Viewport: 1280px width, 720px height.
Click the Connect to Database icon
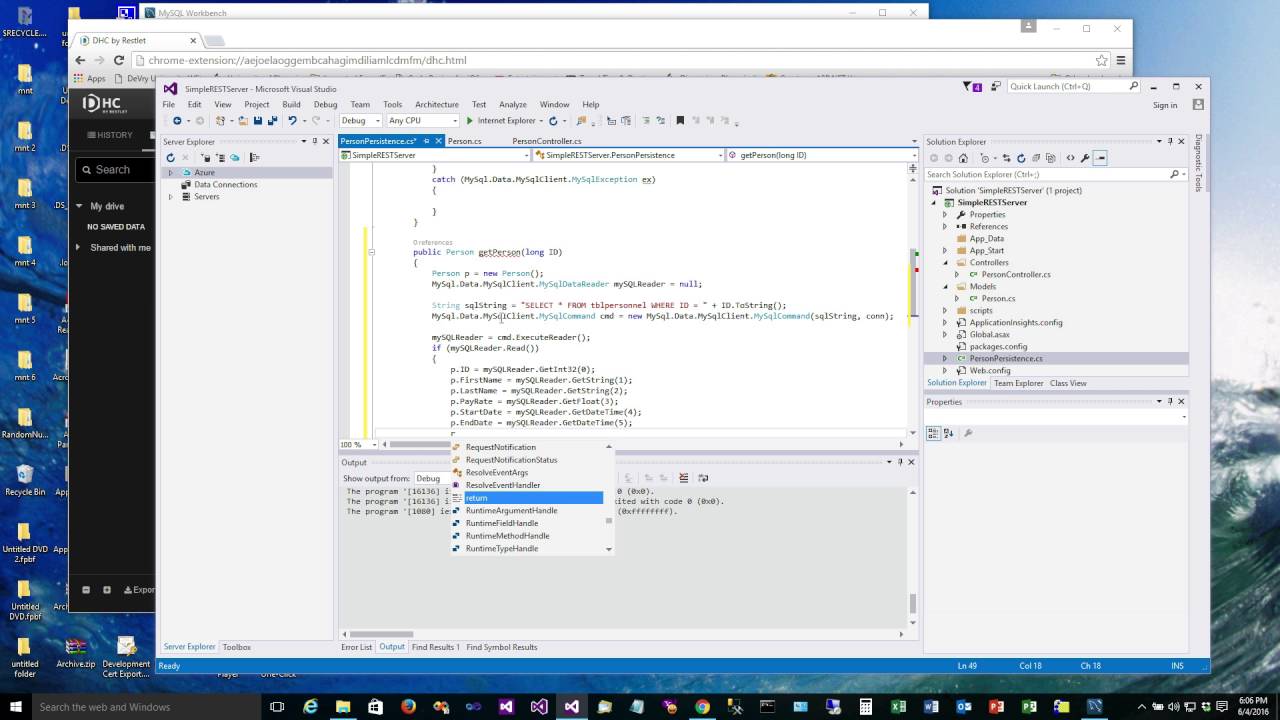(x=206, y=158)
